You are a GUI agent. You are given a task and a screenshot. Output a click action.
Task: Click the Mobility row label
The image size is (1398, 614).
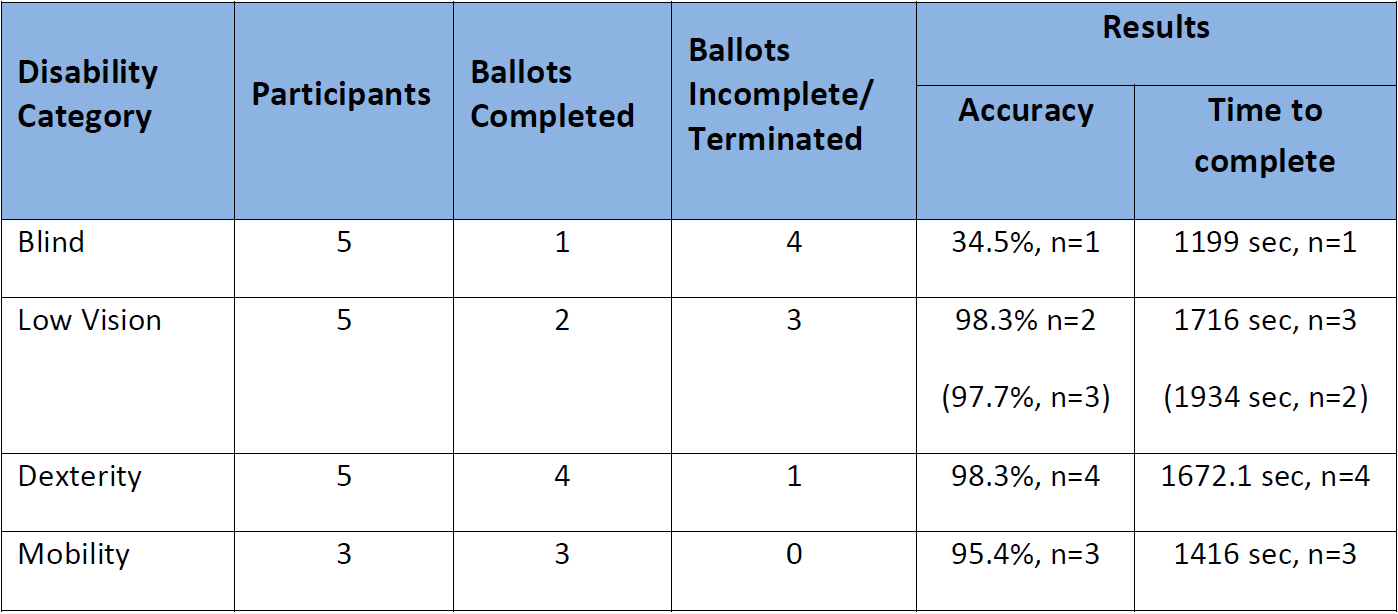click(x=74, y=555)
